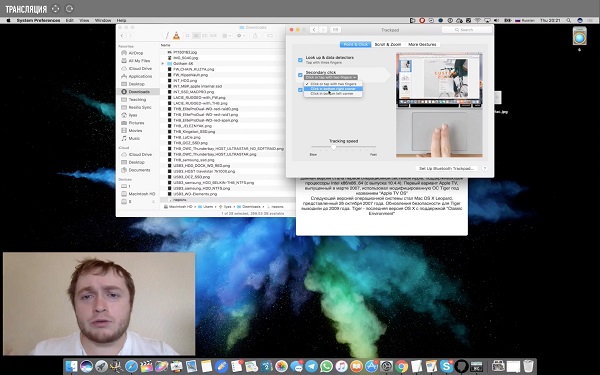Image resolution: width=600 pixels, height=375 pixels.
Task: Select file THB_samsung_ssd.png
Action: click(x=192, y=160)
